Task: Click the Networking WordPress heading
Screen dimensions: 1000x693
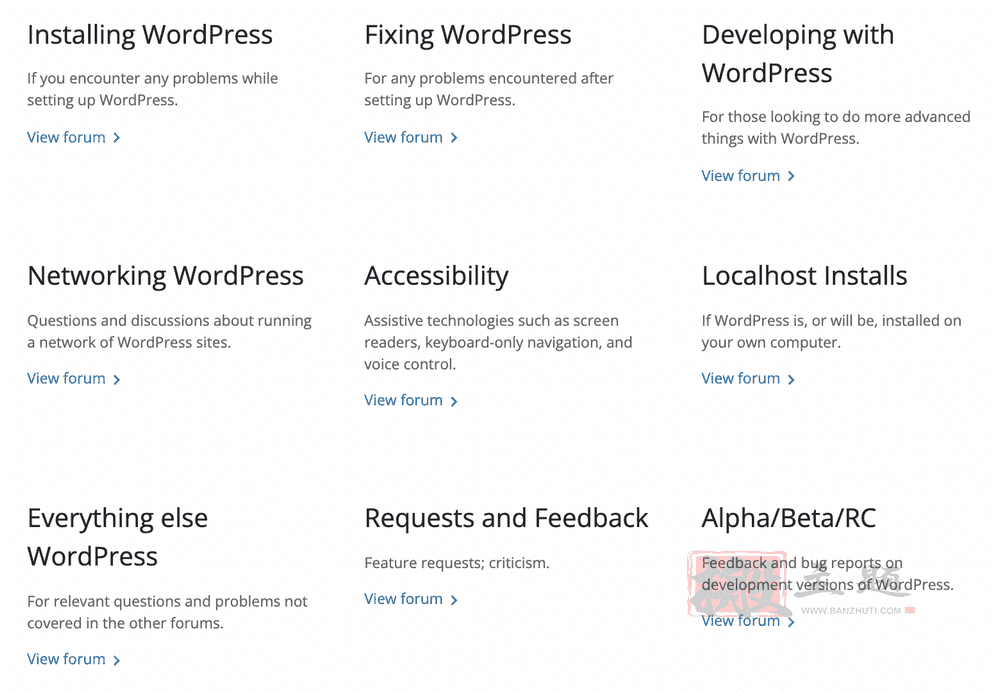Action: click(x=165, y=277)
